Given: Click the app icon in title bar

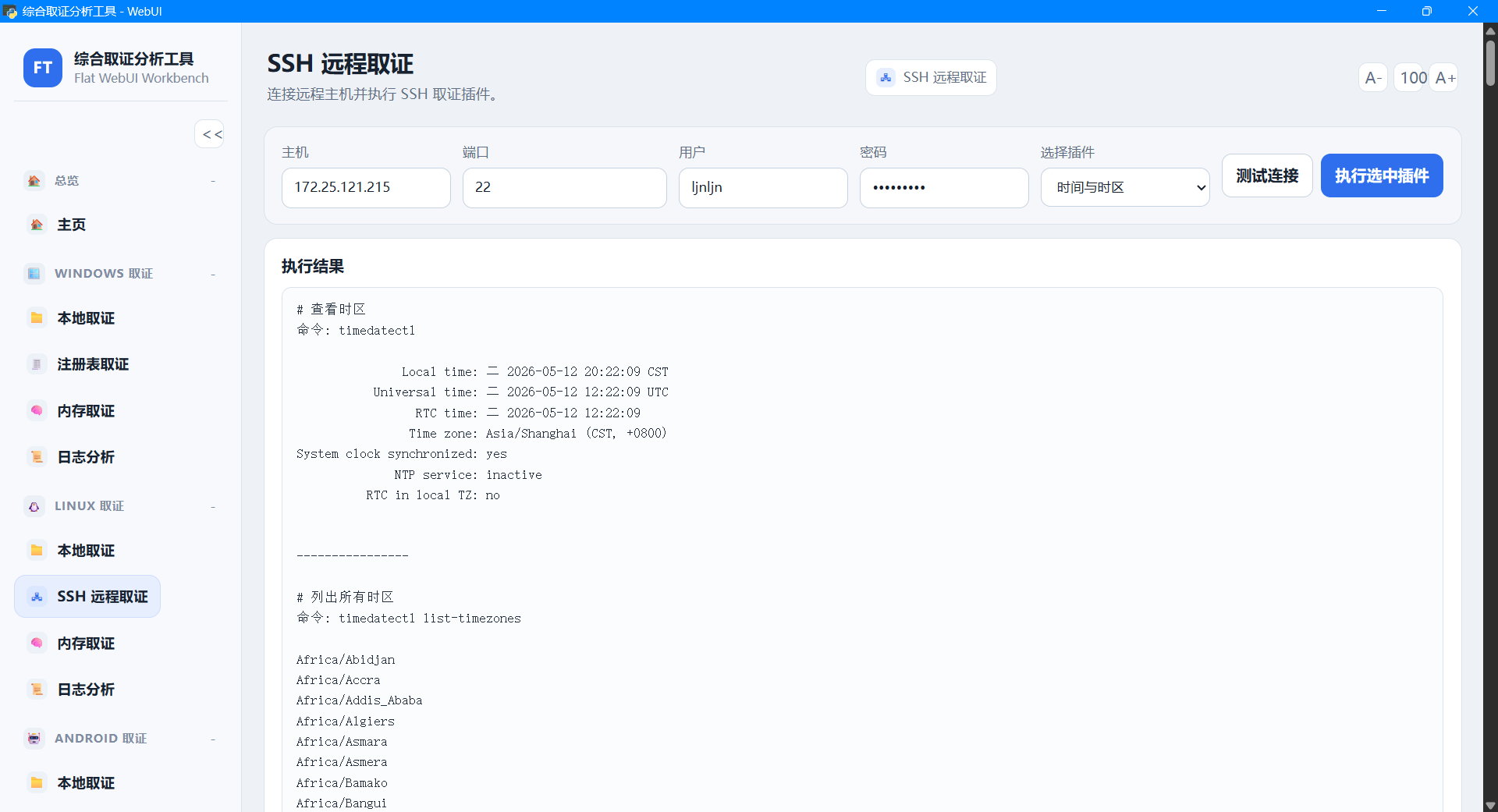Looking at the screenshot, I should [10, 11].
